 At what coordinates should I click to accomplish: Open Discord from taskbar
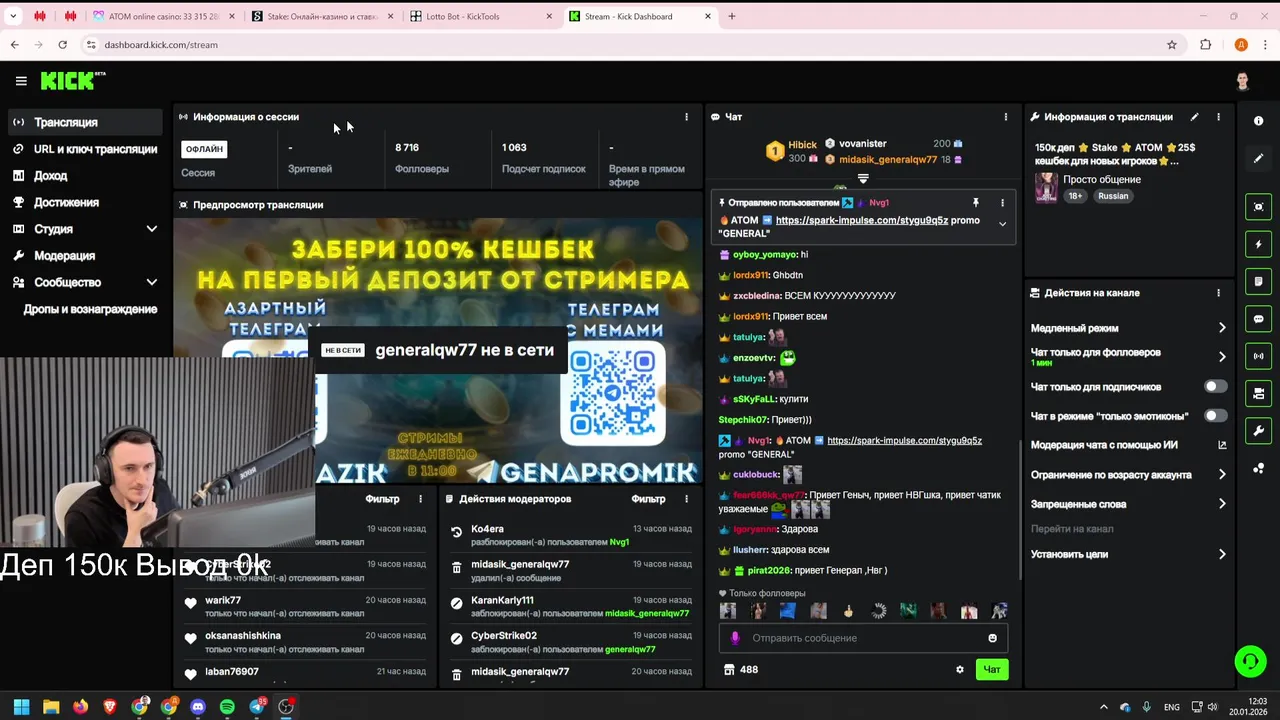[x=198, y=707]
